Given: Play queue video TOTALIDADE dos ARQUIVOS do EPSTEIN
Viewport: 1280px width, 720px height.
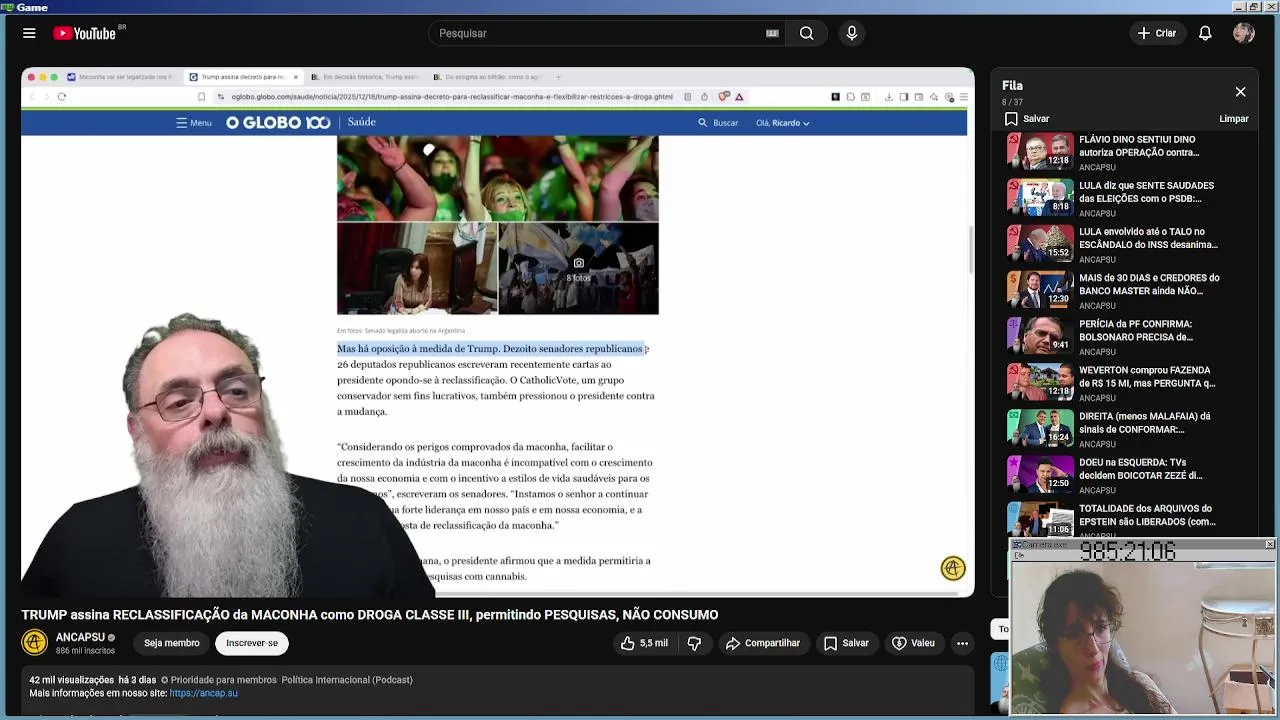Looking at the screenshot, I should (1128, 518).
